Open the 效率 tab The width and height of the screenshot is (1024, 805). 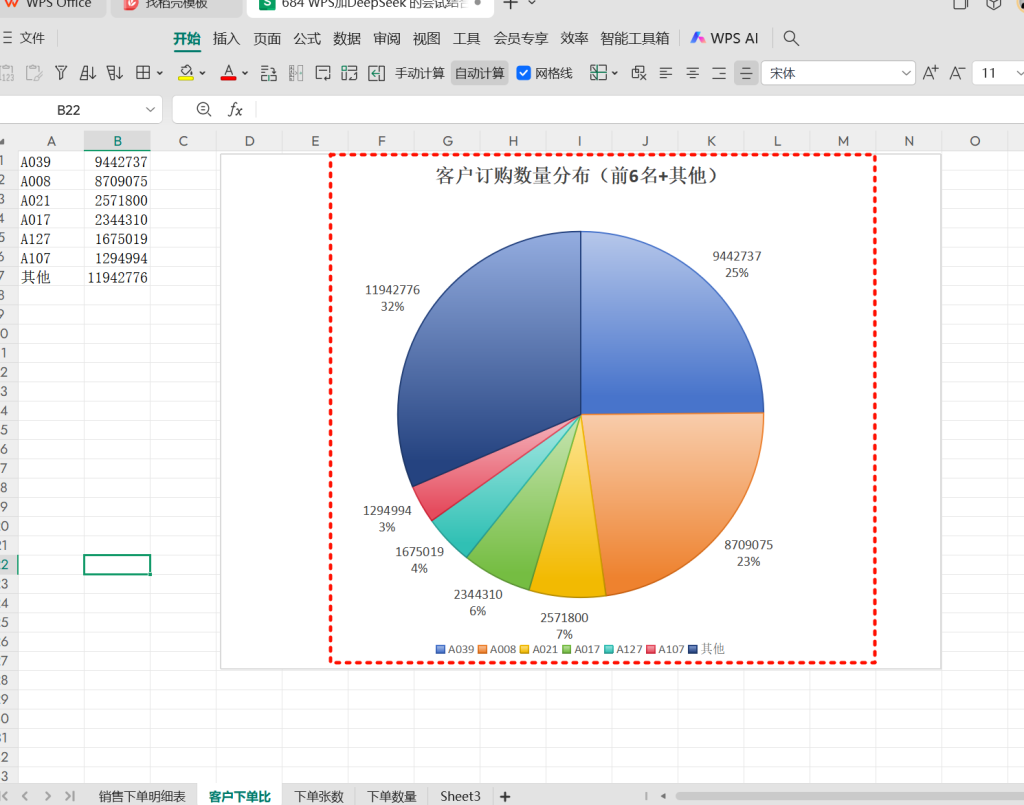tap(574, 39)
